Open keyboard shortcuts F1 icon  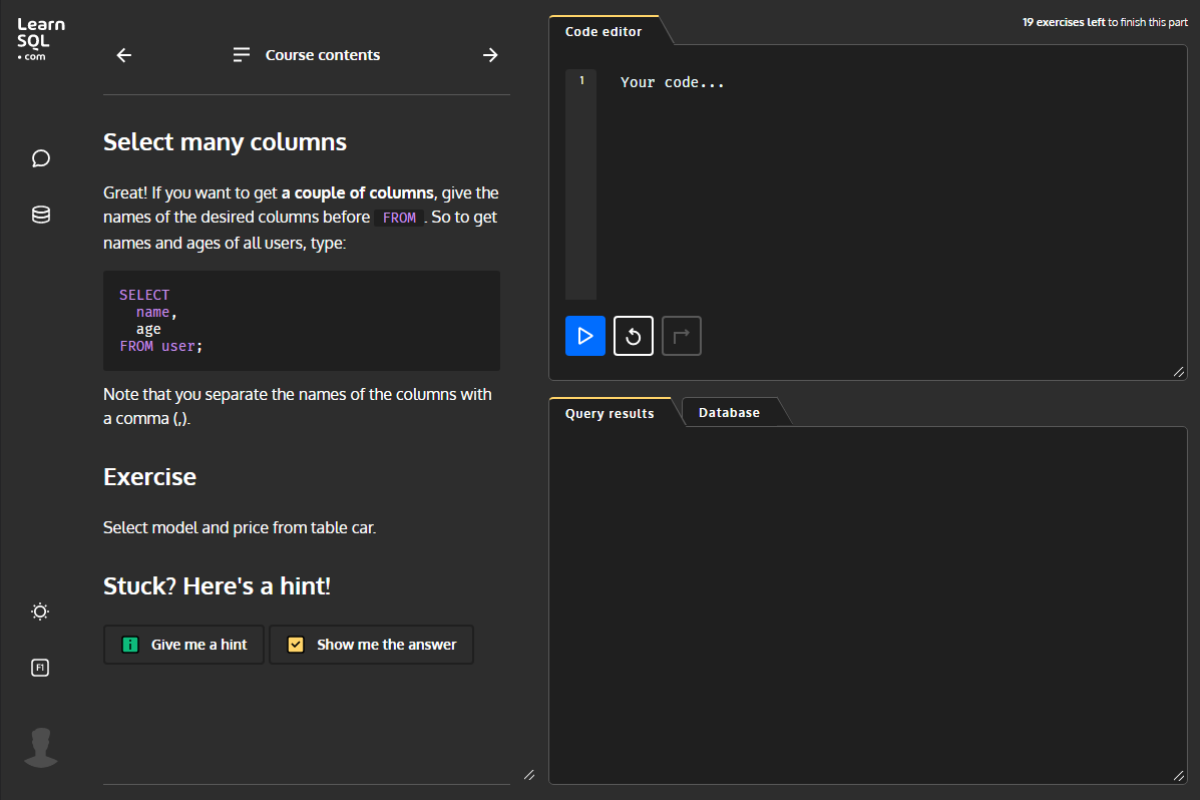(40, 667)
